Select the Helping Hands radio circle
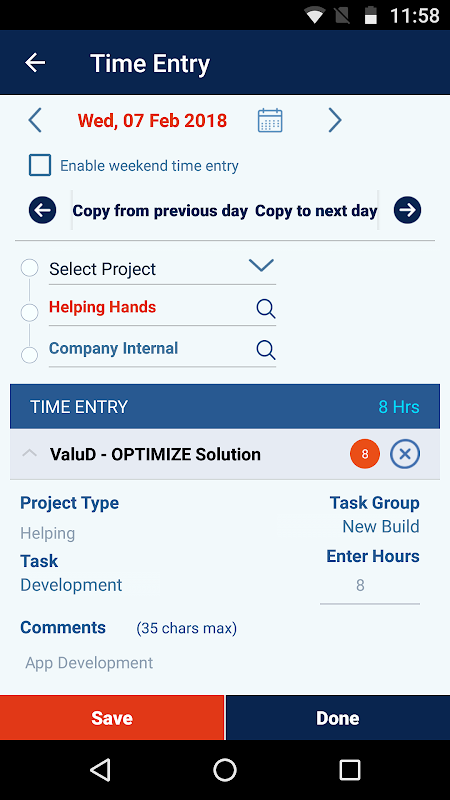450x800 pixels. (30, 312)
